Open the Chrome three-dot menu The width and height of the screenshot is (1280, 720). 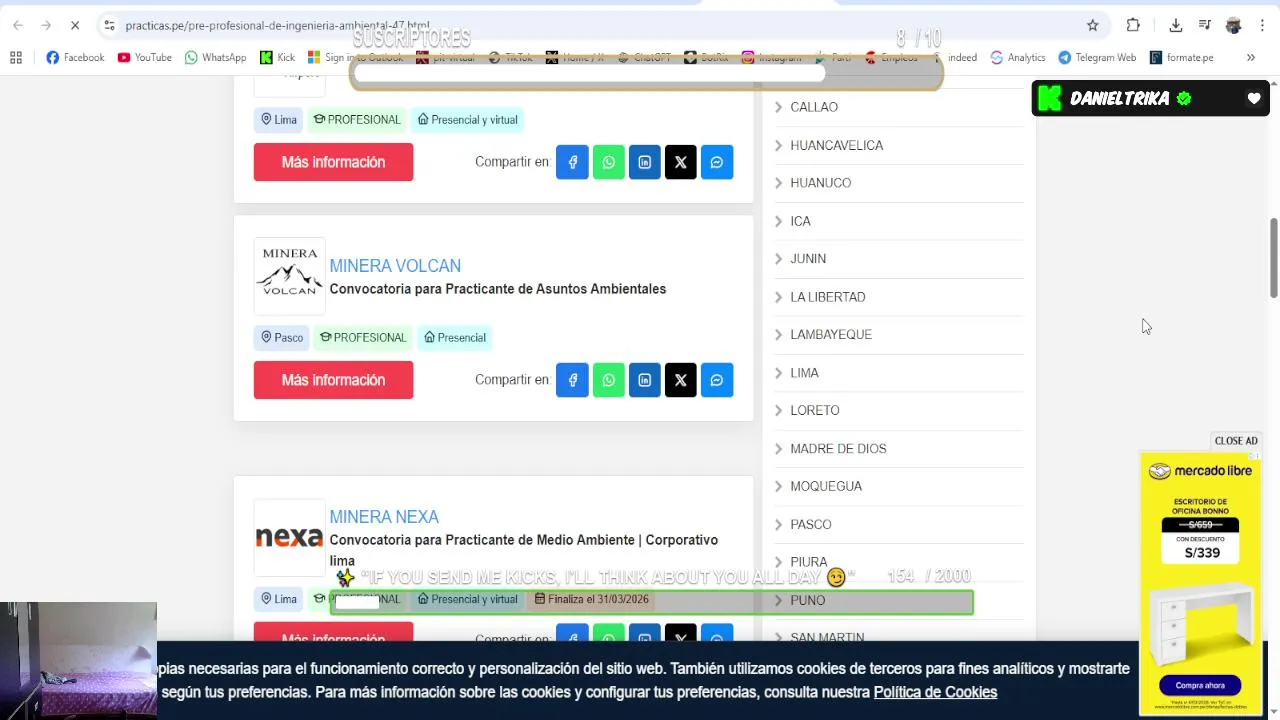1263,25
